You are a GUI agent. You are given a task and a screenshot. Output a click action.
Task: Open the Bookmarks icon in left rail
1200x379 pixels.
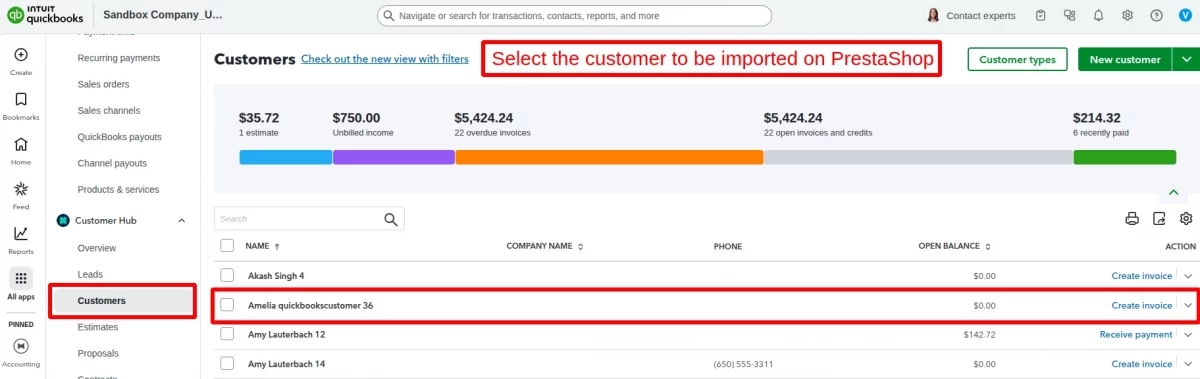[21, 100]
